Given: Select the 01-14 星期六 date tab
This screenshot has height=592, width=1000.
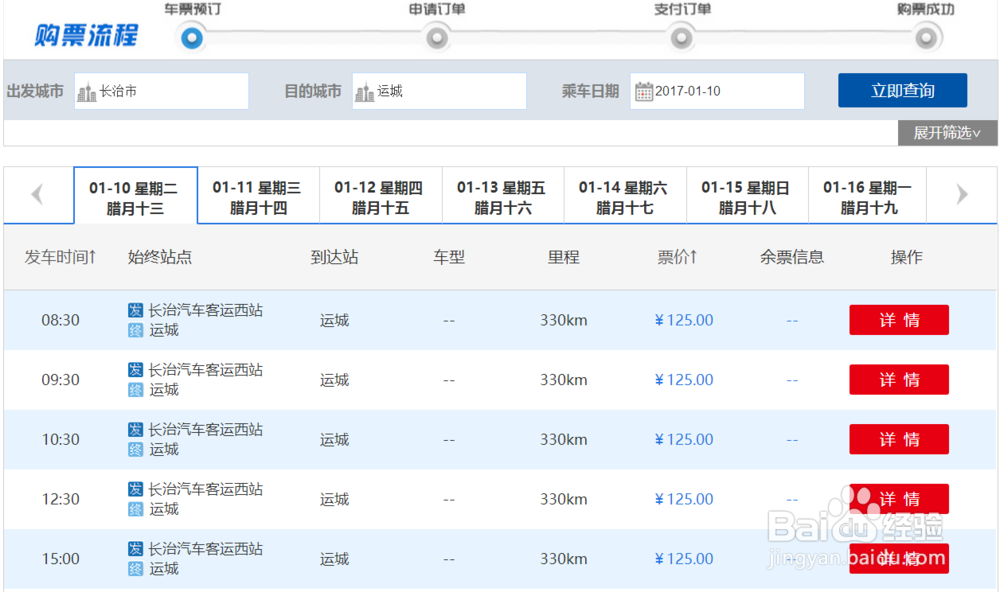Looking at the screenshot, I should coord(625,195).
